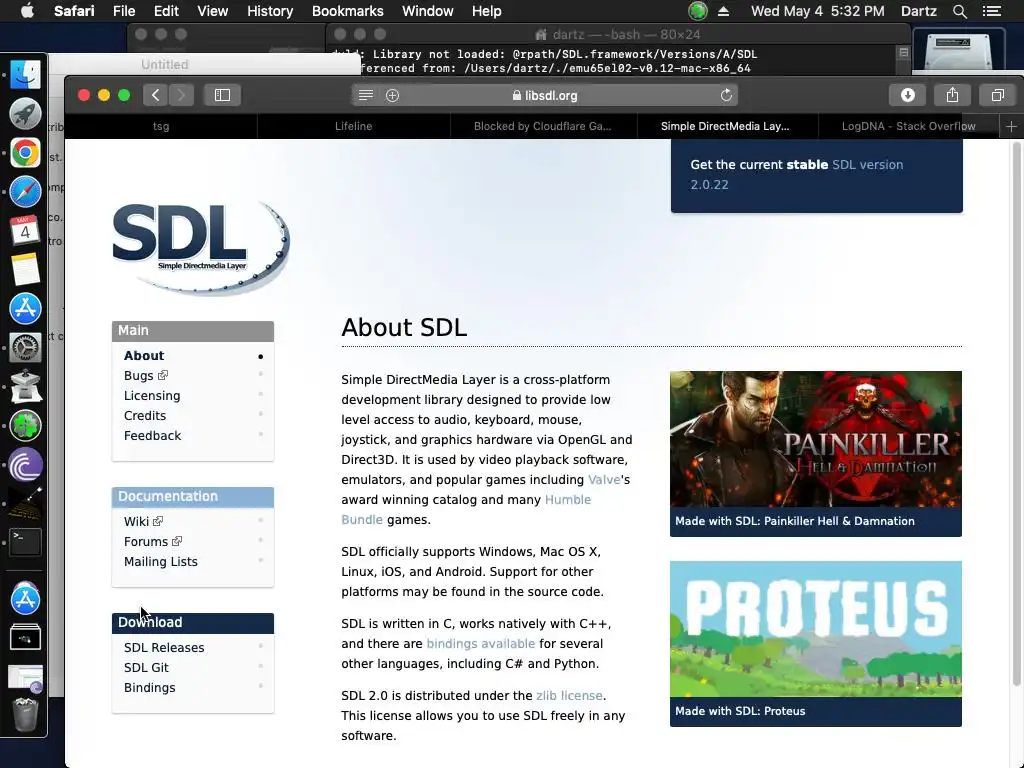Open the History menu
Image resolution: width=1024 pixels, height=768 pixels.
click(270, 11)
